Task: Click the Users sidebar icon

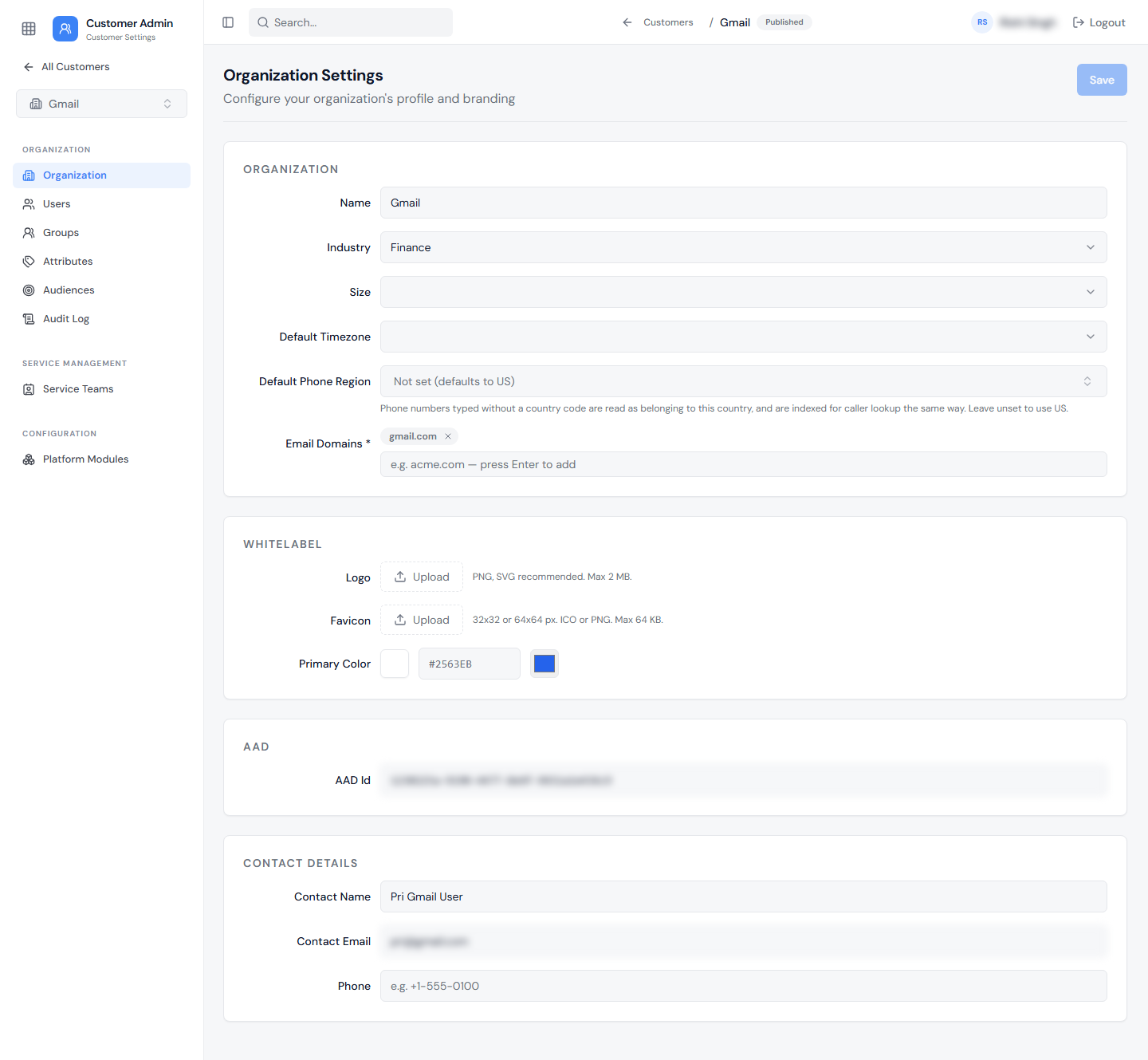Action: pos(29,204)
